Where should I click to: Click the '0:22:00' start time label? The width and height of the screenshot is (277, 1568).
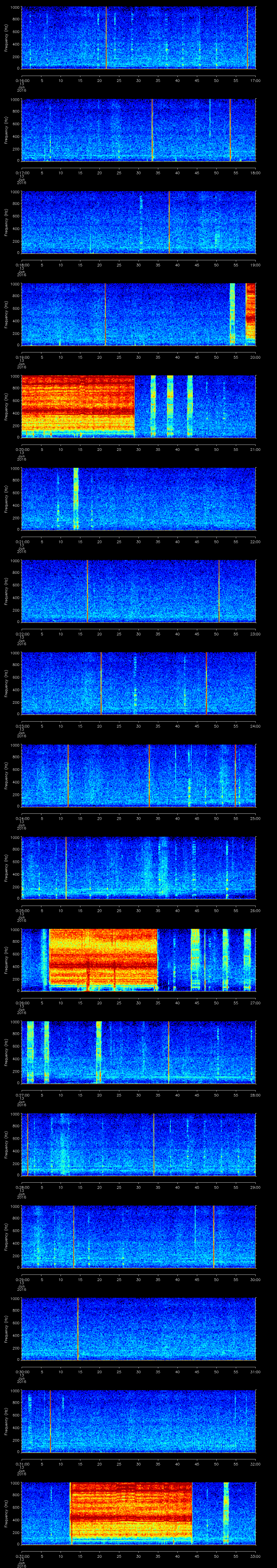pos(22,634)
